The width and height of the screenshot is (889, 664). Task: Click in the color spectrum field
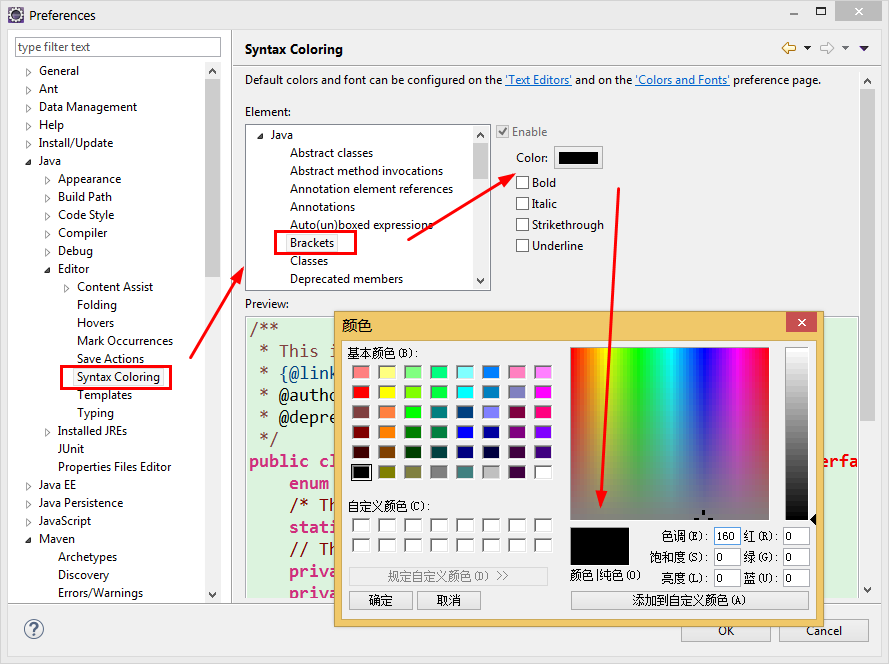coord(670,433)
